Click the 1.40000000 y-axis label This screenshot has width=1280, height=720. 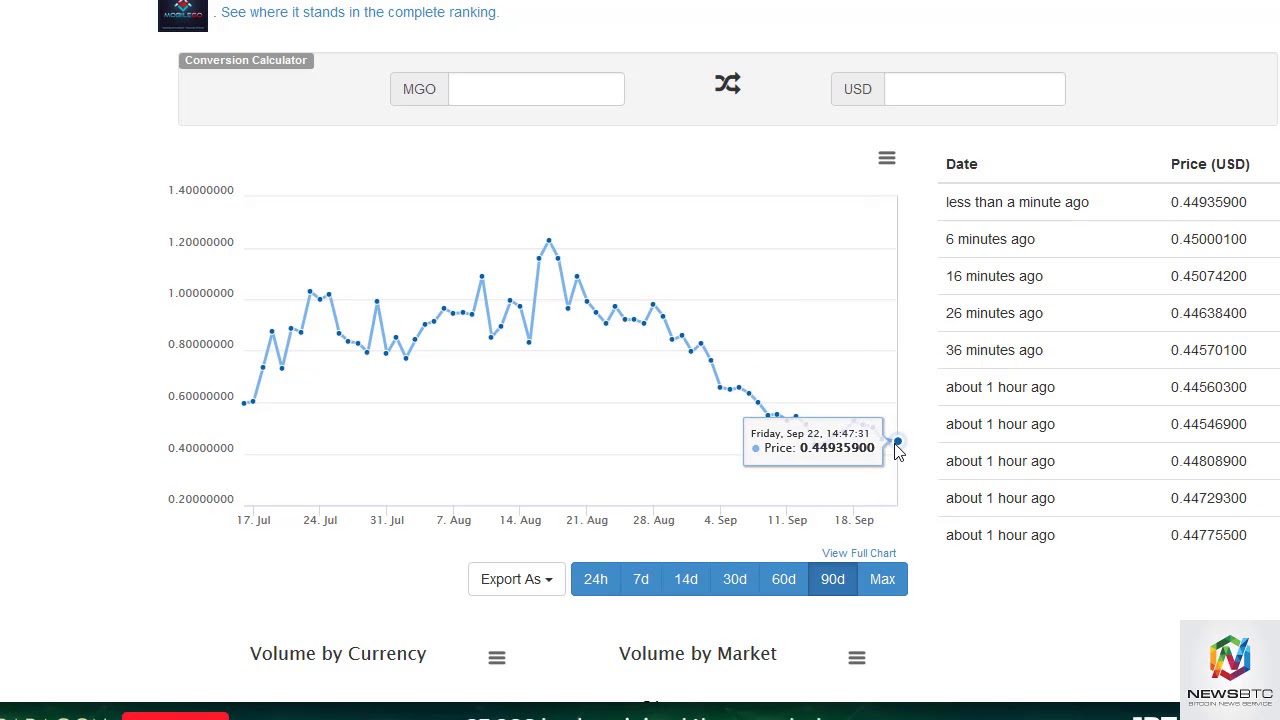pyautogui.click(x=201, y=190)
